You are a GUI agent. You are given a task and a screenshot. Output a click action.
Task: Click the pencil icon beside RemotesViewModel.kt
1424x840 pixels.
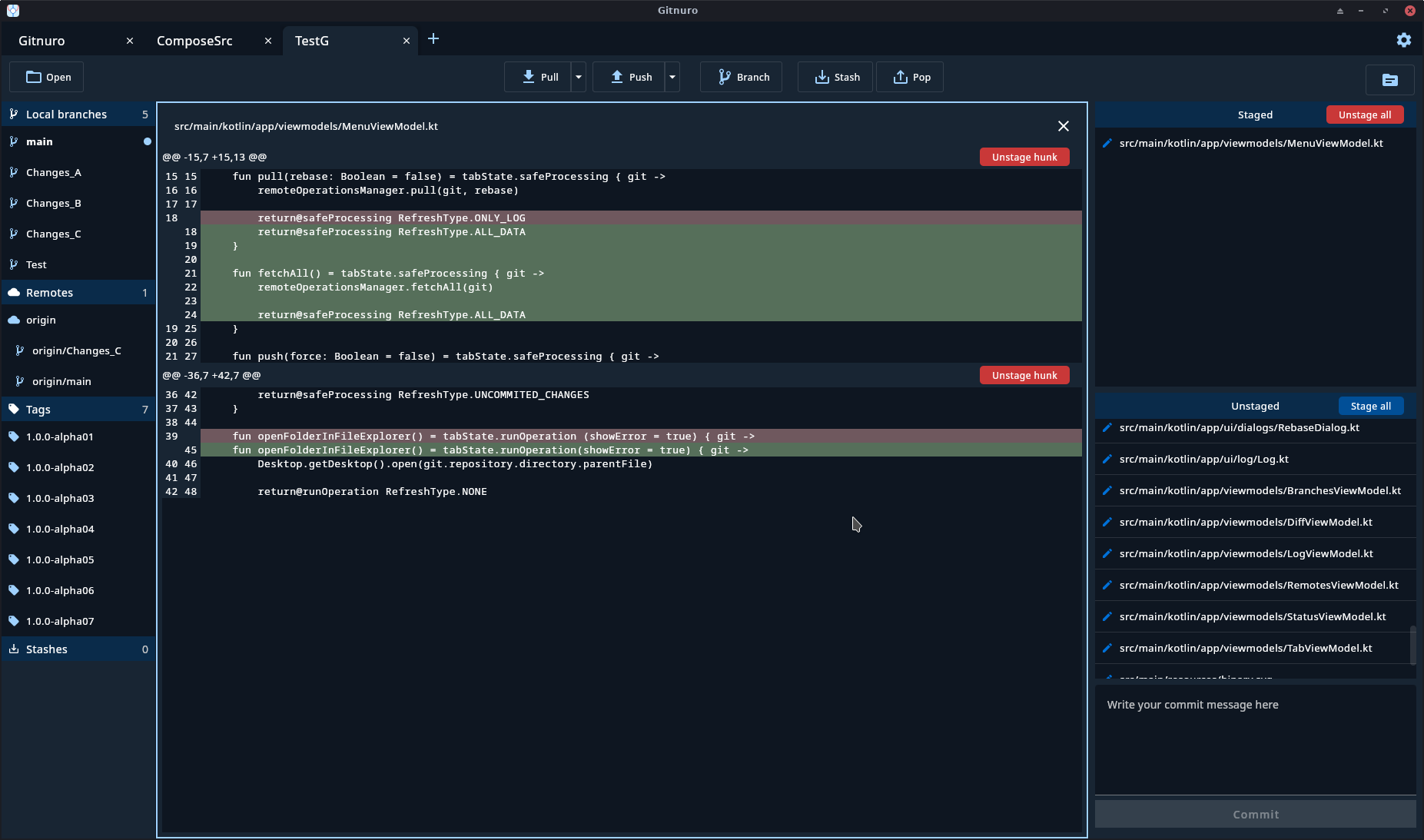click(x=1107, y=585)
